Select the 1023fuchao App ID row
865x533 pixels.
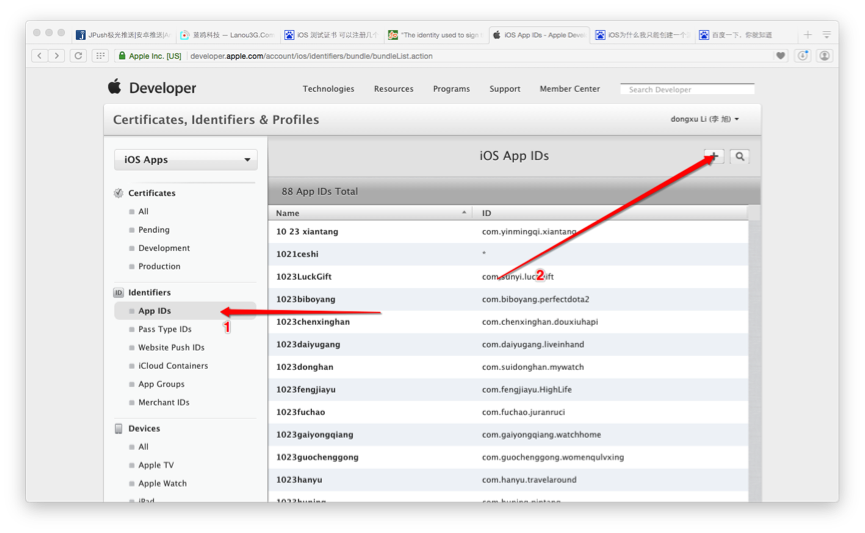pos(508,413)
